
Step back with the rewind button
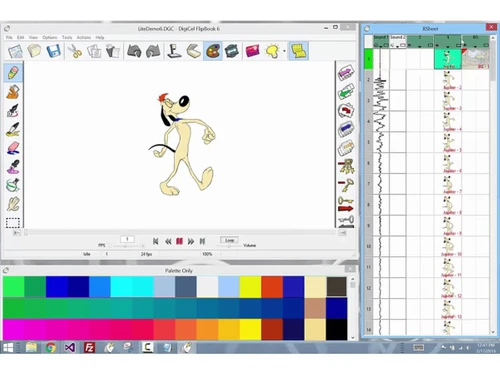(x=168, y=241)
